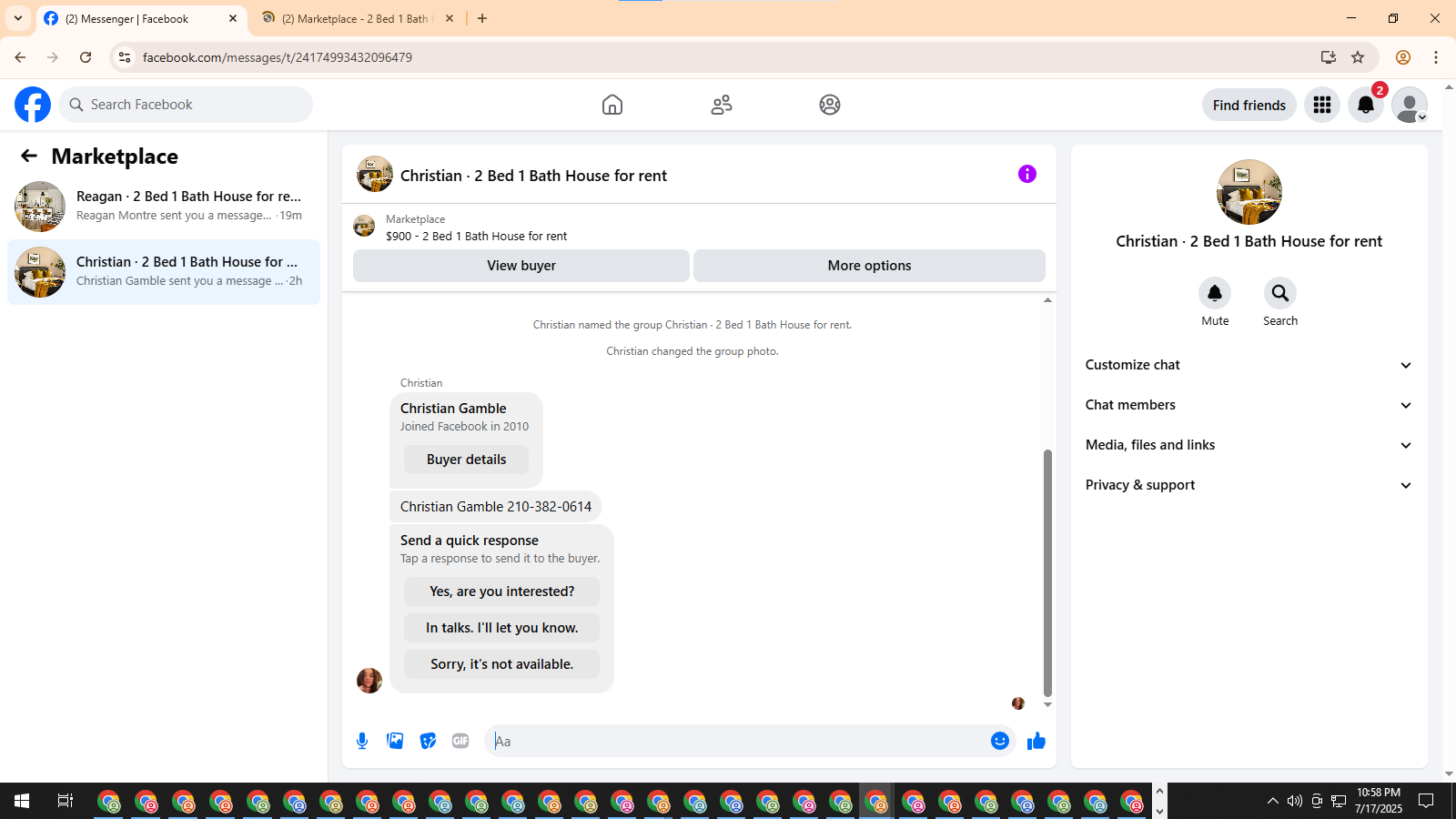Reload the current page
This screenshot has width=1456, height=819.
pos(86,57)
